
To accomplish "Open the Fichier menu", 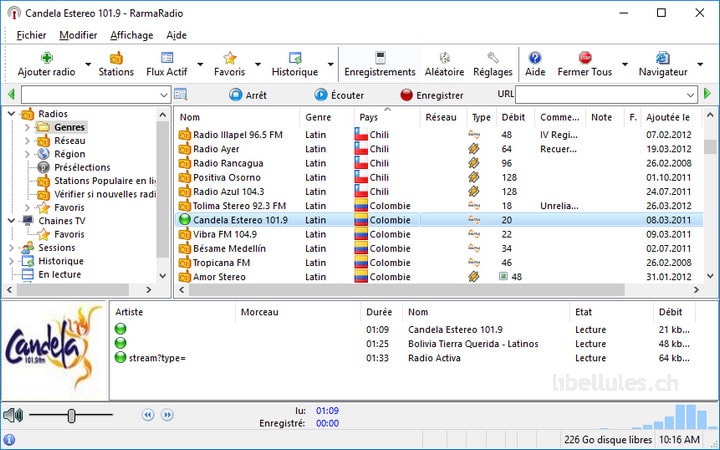I will [x=31, y=35].
